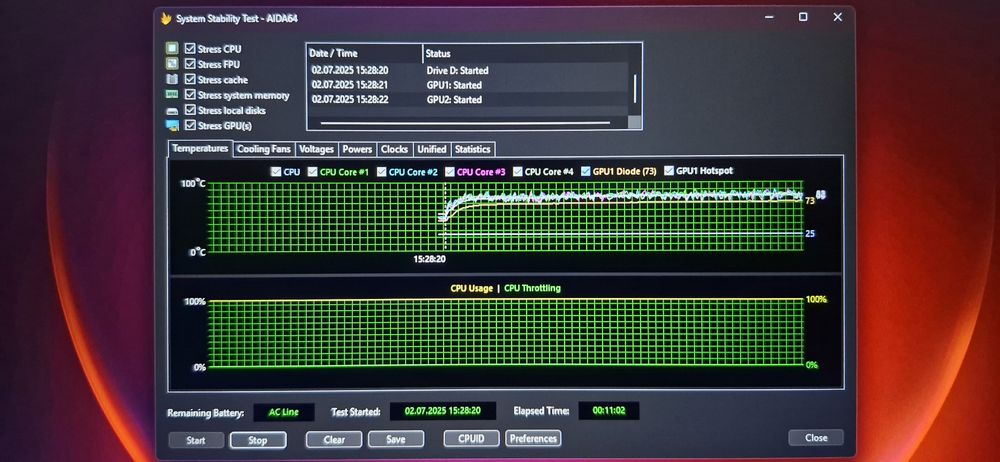The width and height of the screenshot is (1000, 462).
Task: Click the CPU Throttling graph label
Action: [533, 288]
